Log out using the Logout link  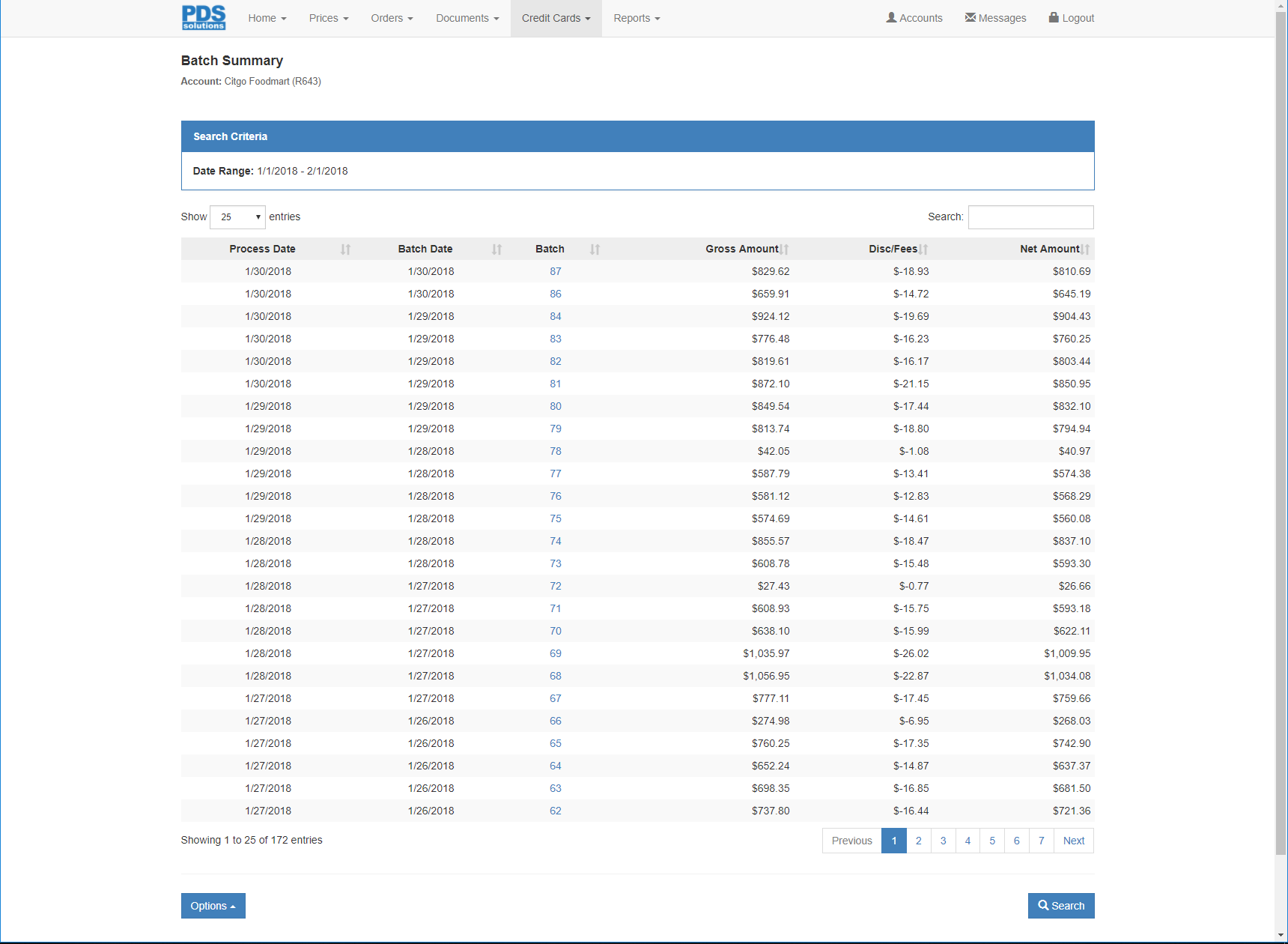pyautogui.click(x=1071, y=18)
